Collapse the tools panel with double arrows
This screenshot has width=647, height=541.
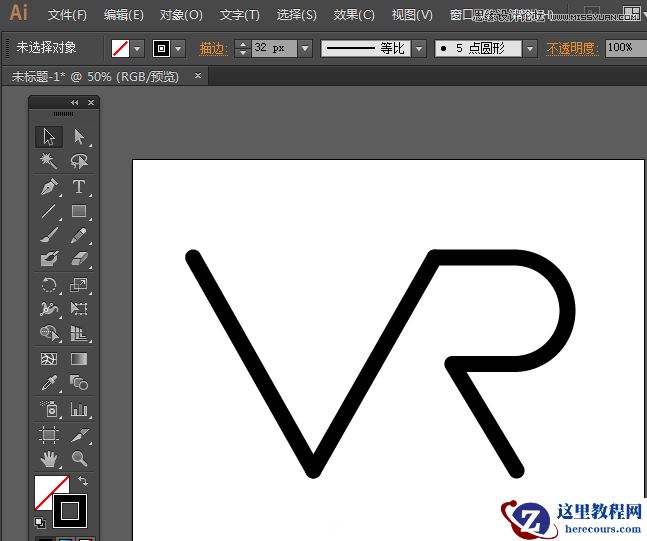click(x=74, y=103)
